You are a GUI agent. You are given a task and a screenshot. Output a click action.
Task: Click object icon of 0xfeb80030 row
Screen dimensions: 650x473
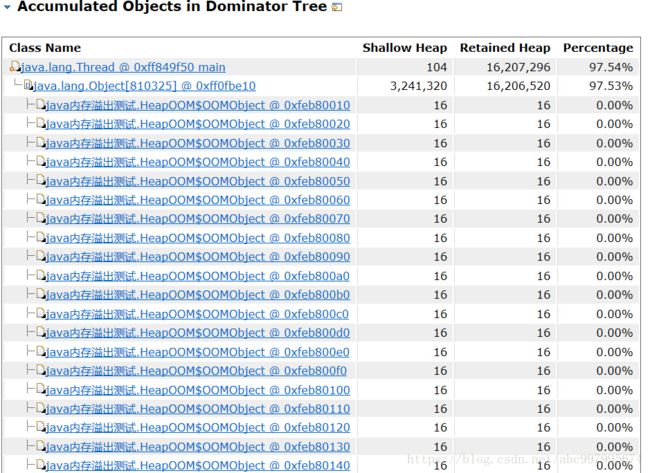(x=41, y=143)
